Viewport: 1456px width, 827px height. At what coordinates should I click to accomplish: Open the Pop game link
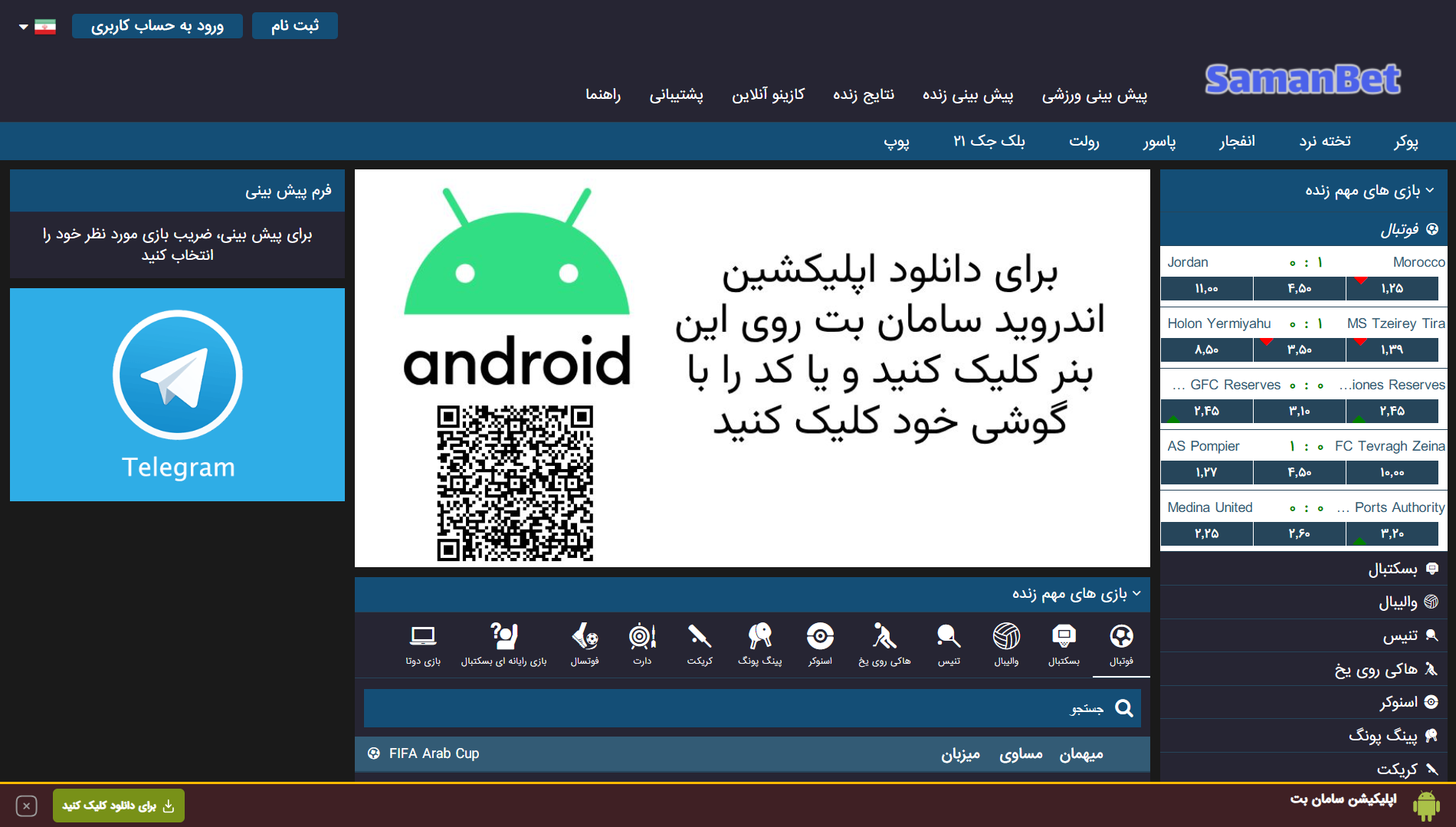pyautogui.click(x=897, y=142)
